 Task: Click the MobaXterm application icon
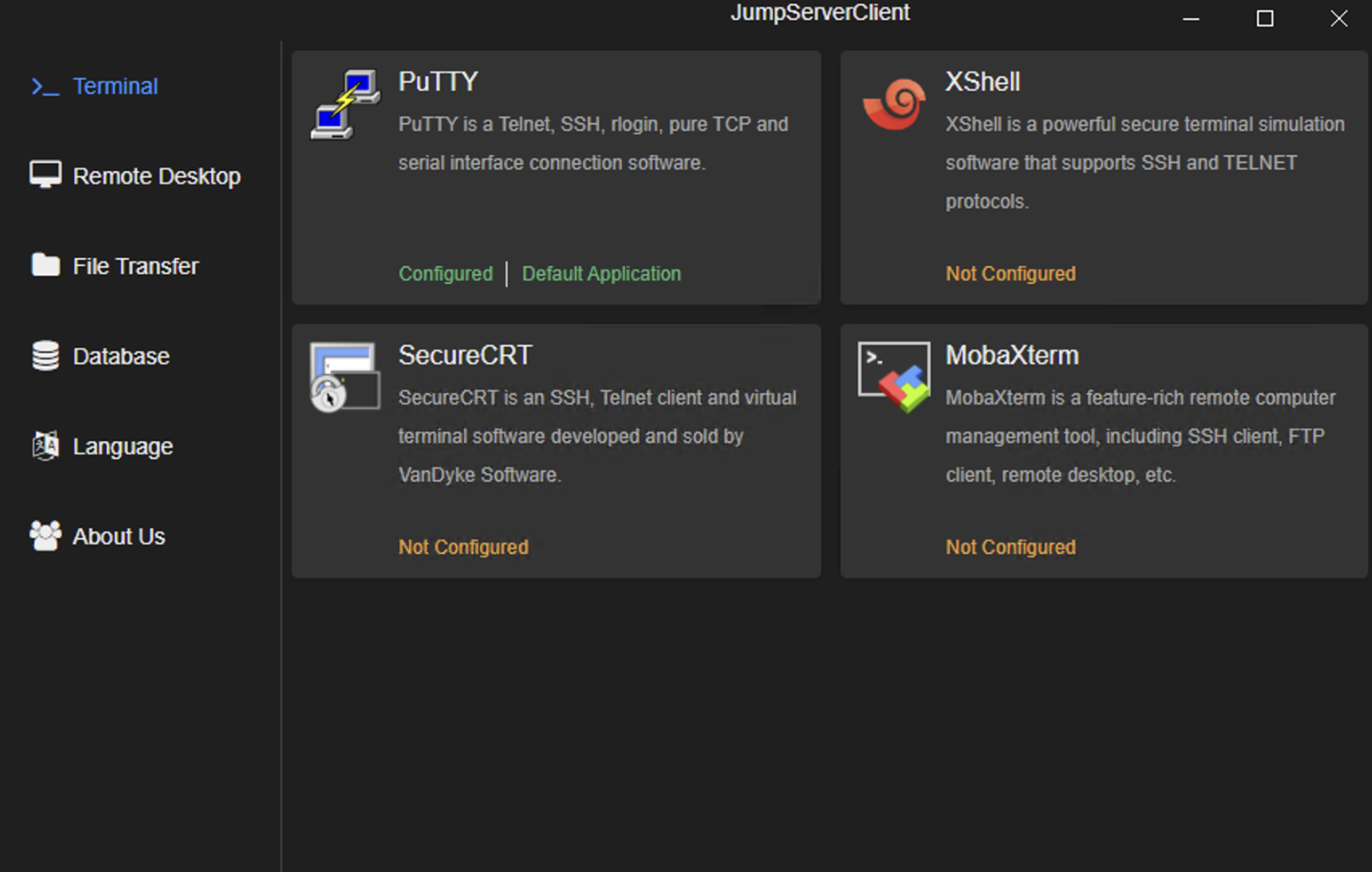click(894, 377)
